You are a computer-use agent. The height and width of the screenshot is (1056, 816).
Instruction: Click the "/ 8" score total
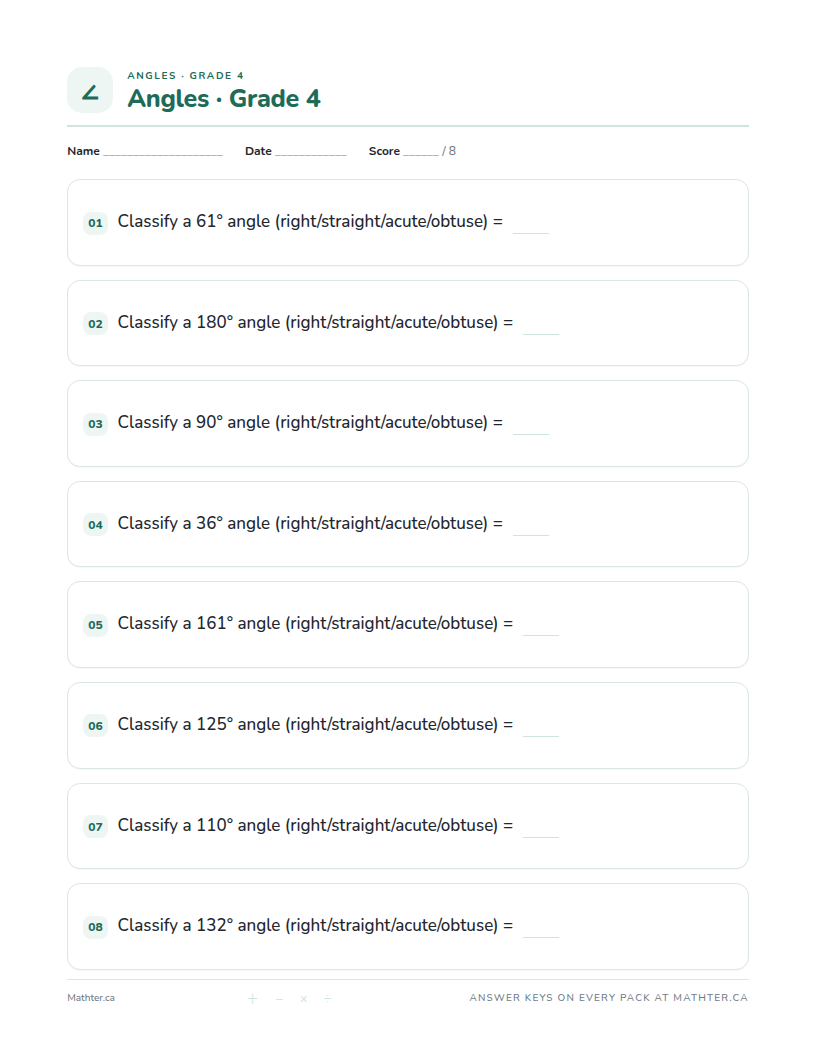(449, 151)
